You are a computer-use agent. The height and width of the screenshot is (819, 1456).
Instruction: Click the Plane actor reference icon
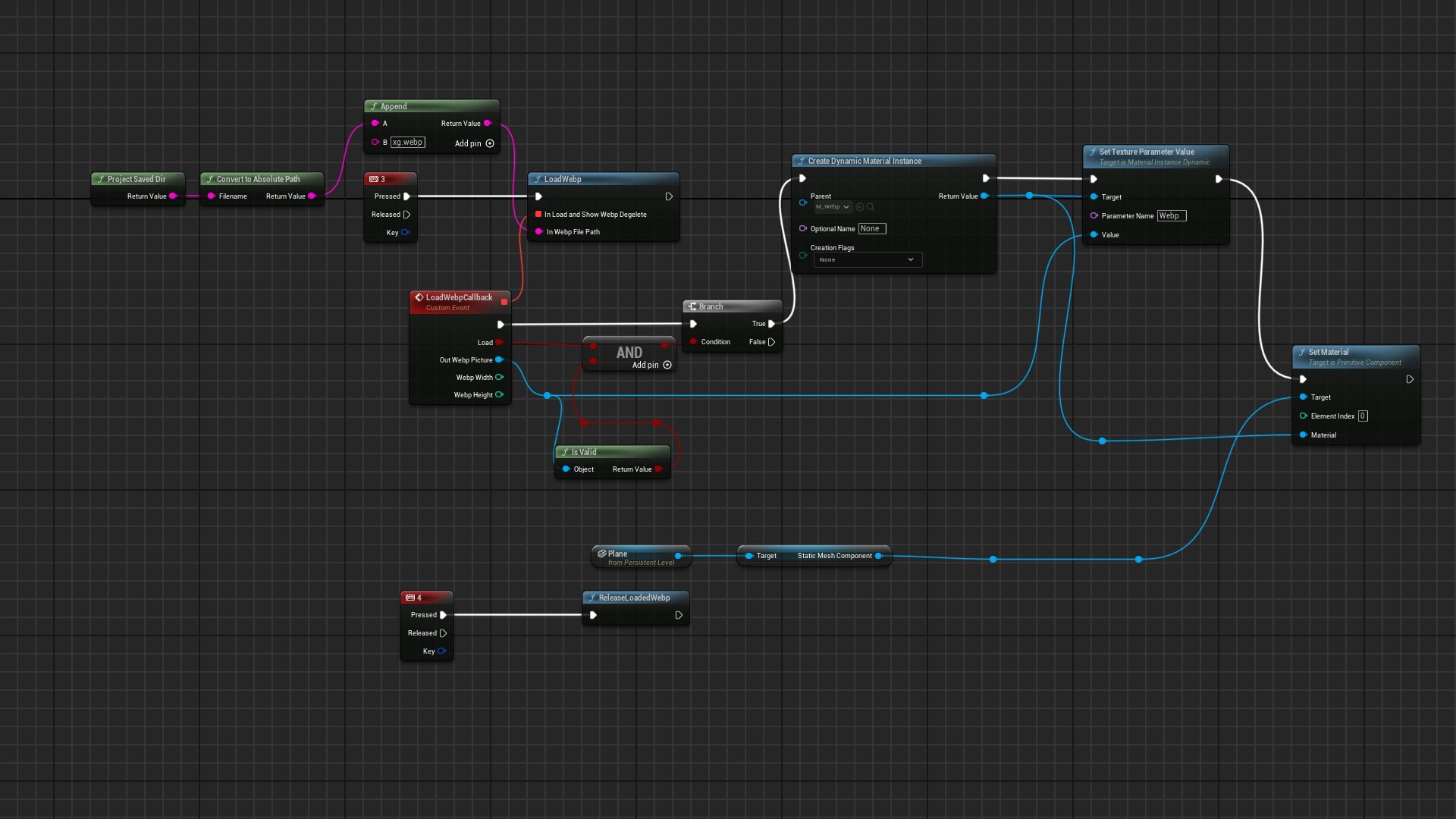(601, 554)
